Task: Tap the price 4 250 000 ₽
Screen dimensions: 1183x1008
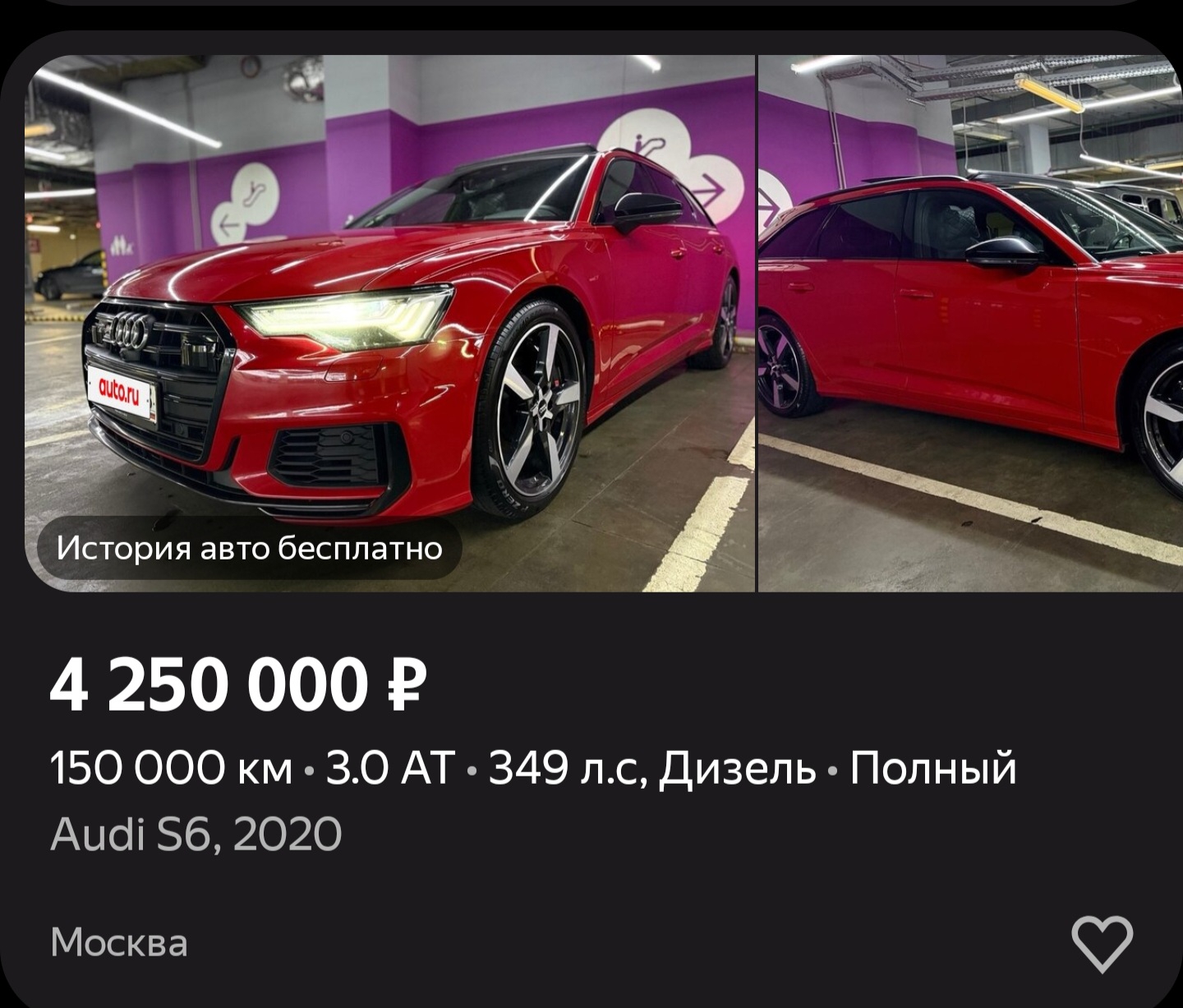Action: coord(238,686)
